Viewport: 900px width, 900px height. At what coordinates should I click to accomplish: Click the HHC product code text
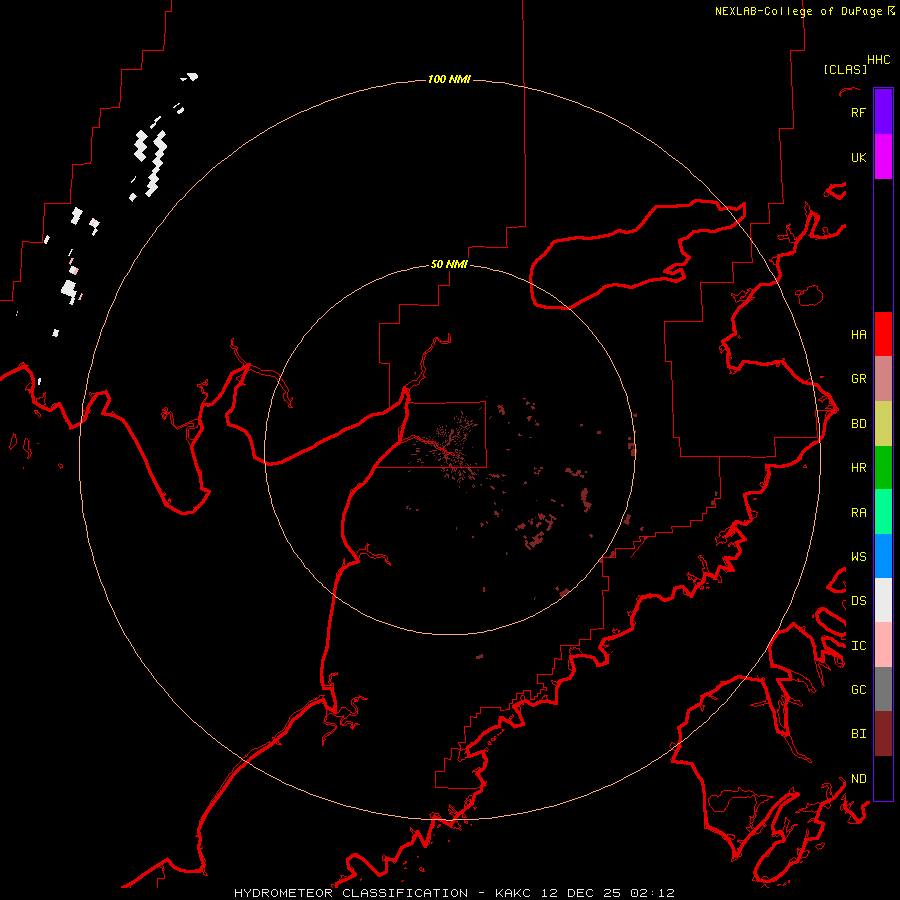coord(878,60)
